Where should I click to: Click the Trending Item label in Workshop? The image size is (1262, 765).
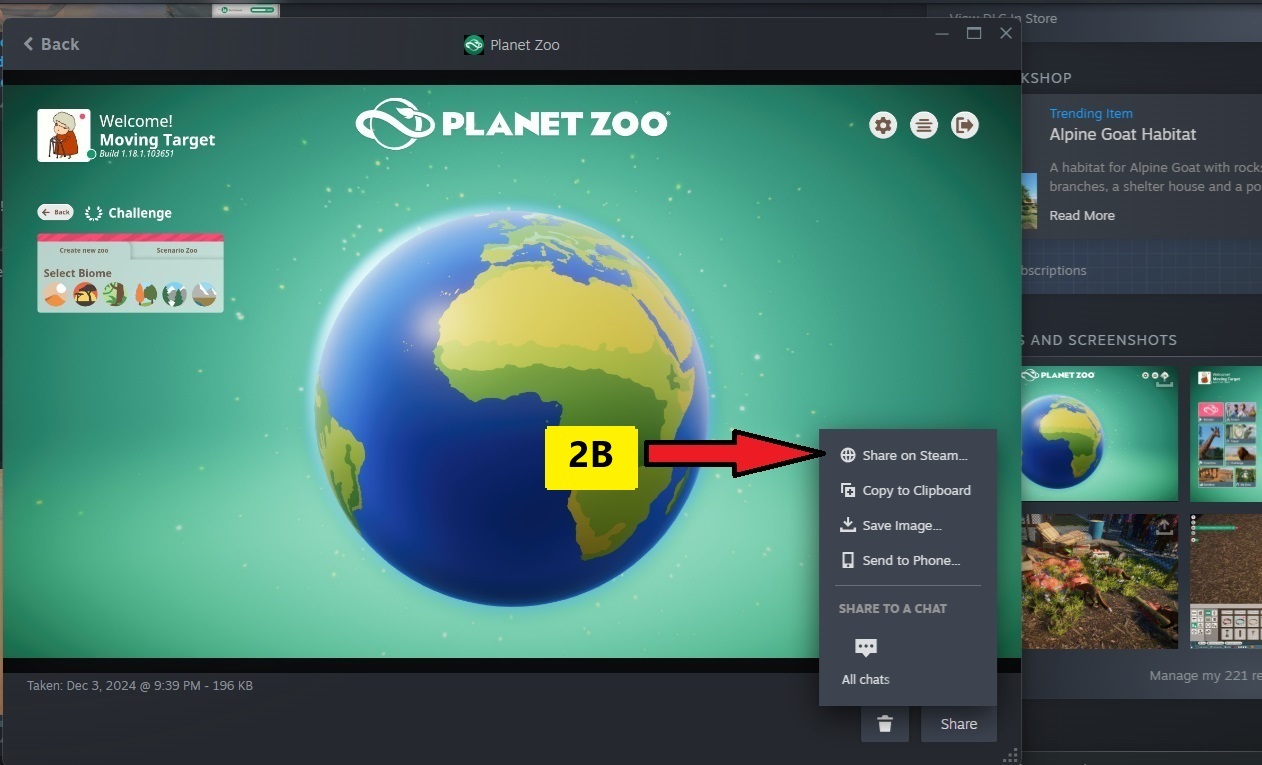tap(1091, 113)
